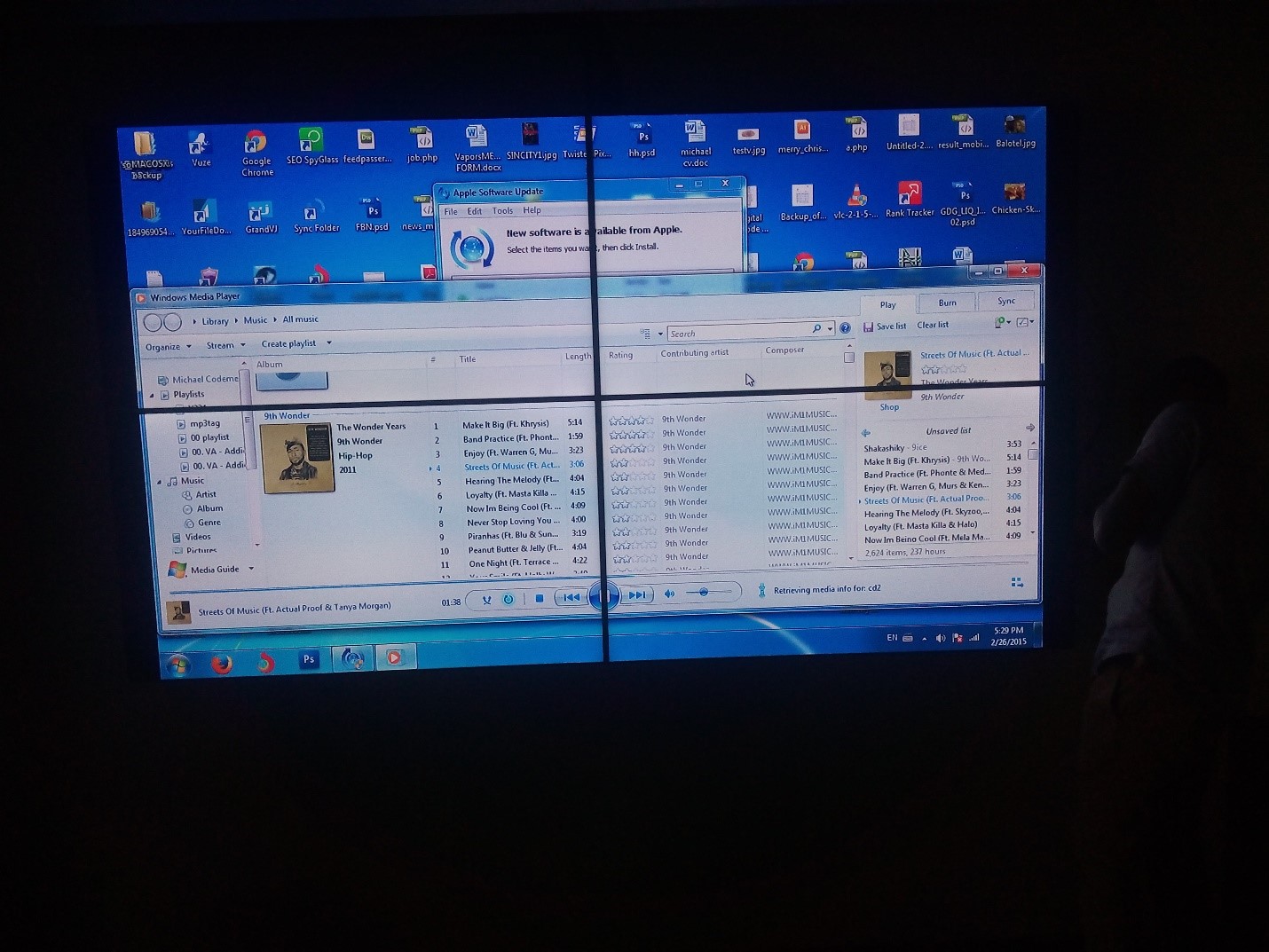Select track Band Practice in library

click(510, 438)
